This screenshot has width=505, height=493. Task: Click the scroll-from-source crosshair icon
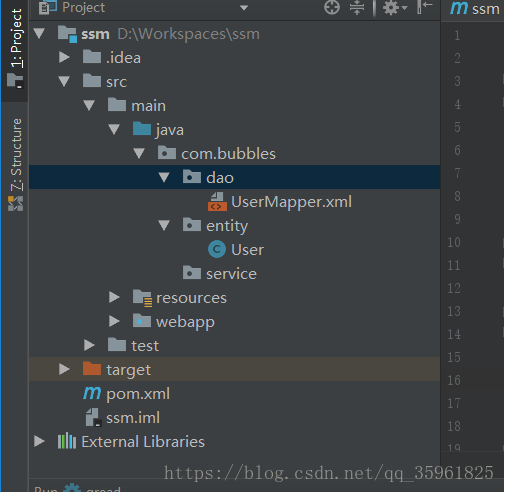tap(332, 7)
